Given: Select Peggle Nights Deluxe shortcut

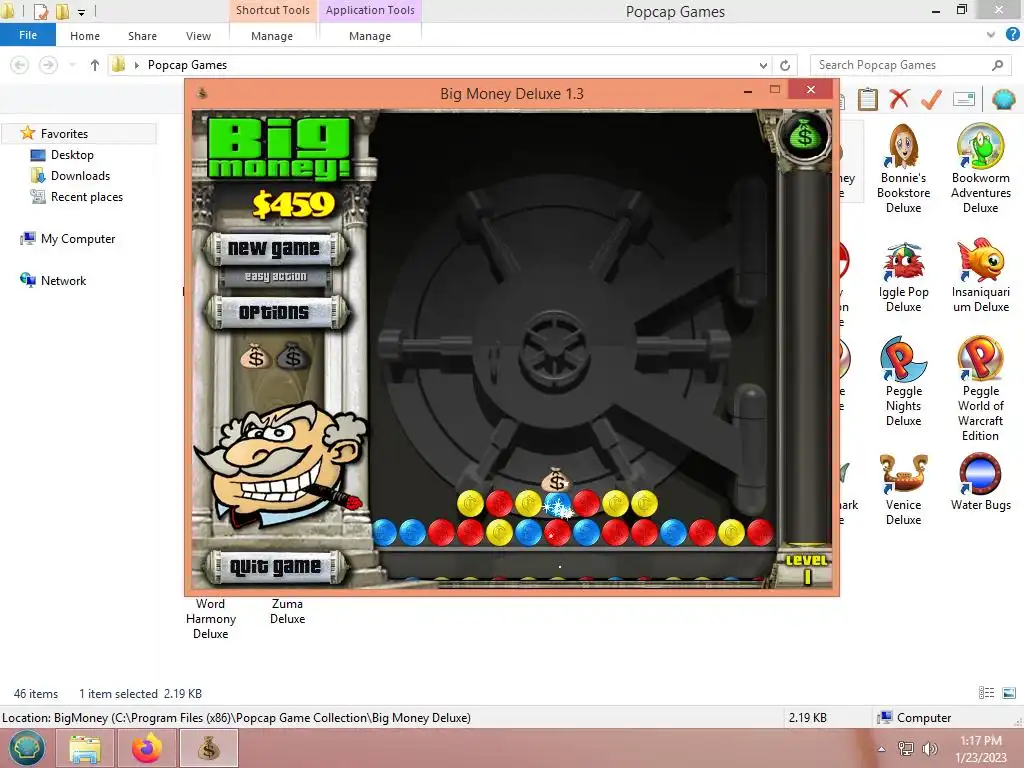Looking at the screenshot, I should [x=903, y=382].
